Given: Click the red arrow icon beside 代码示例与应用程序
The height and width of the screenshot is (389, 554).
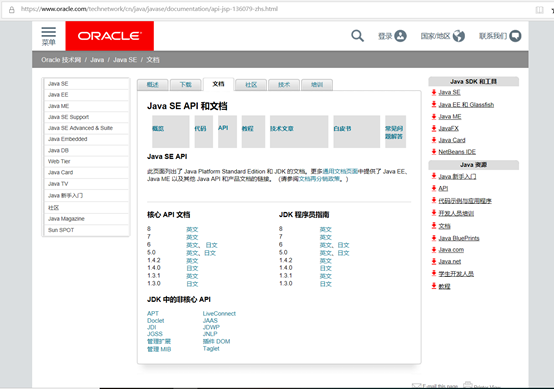Looking at the screenshot, I should coord(434,200).
